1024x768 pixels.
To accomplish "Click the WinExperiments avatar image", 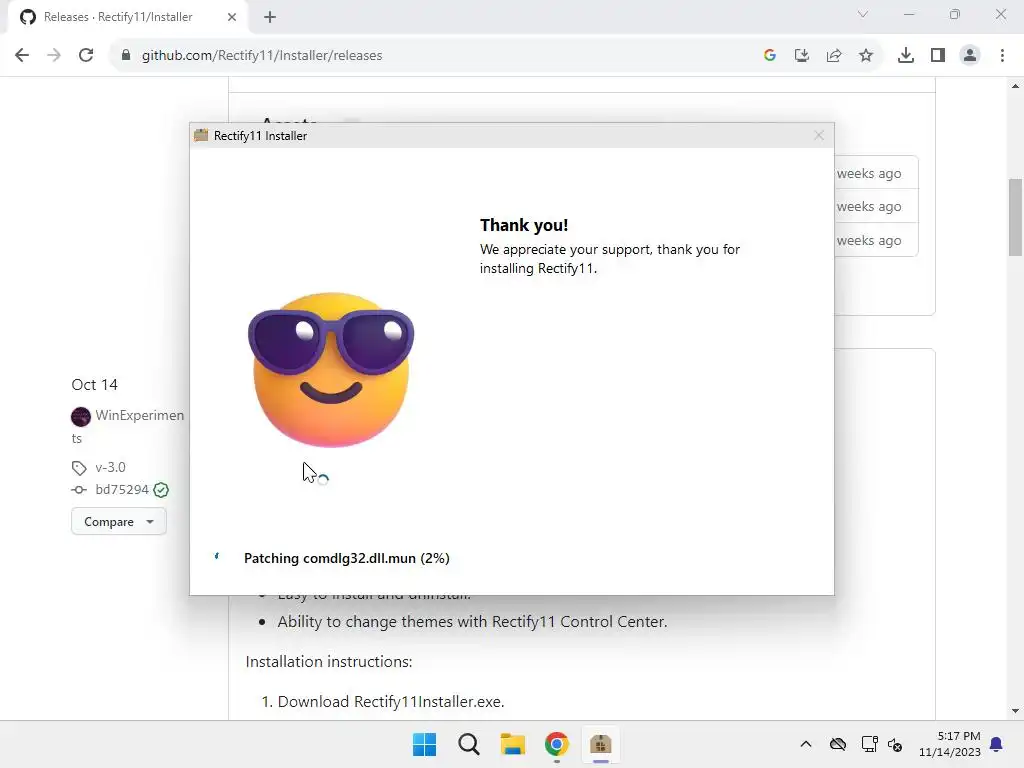I will pos(81,416).
